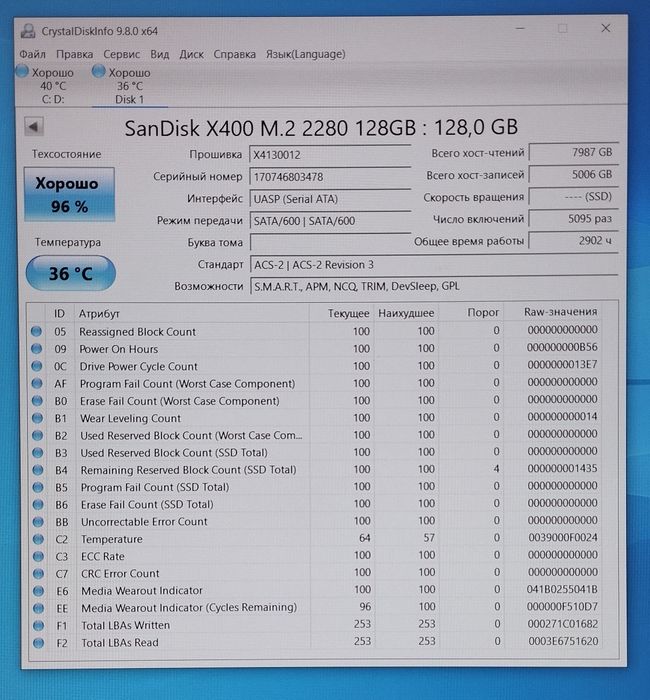Click status dot of CRC Error Count

tap(38, 573)
